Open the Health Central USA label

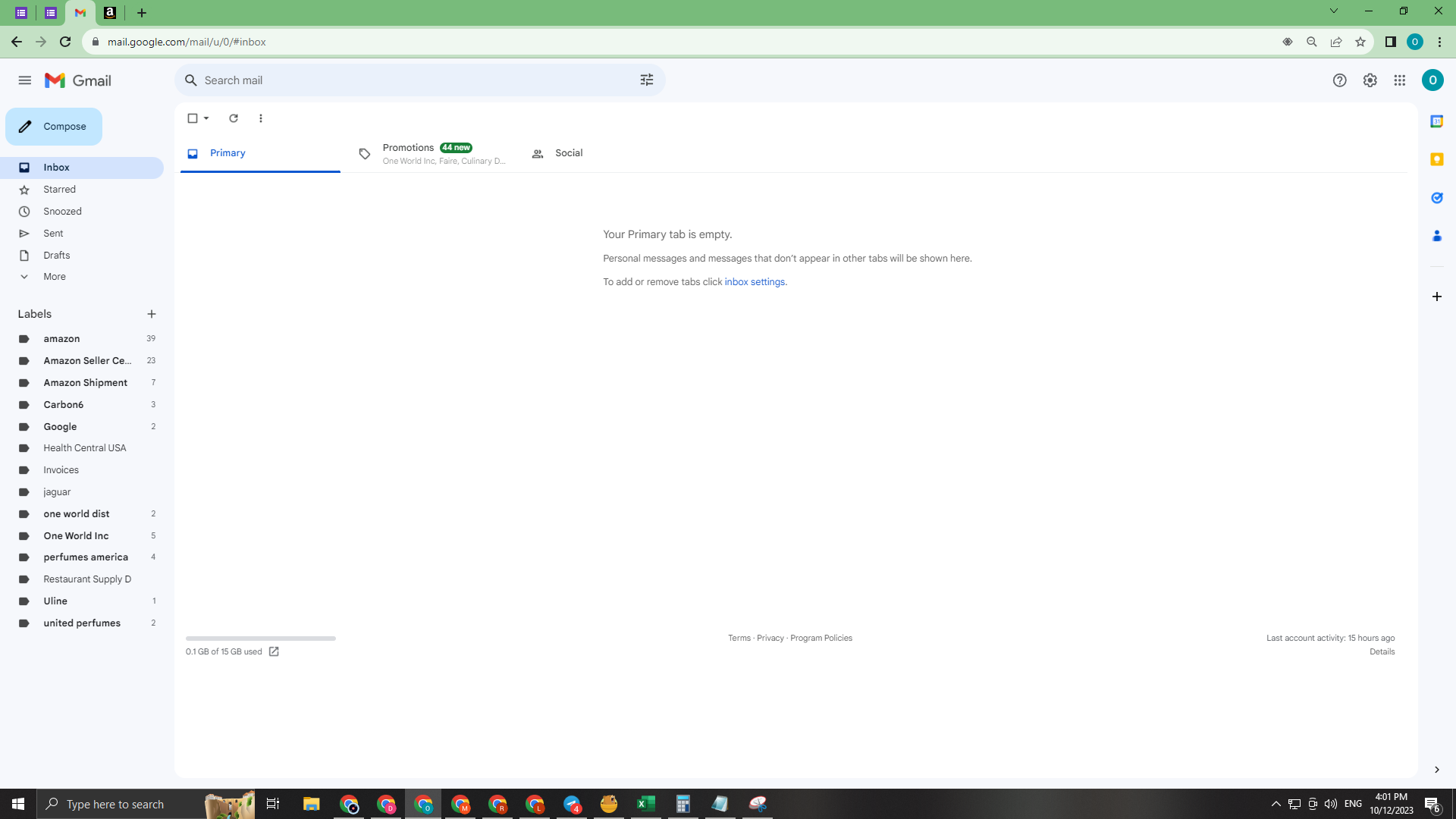point(82,448)
